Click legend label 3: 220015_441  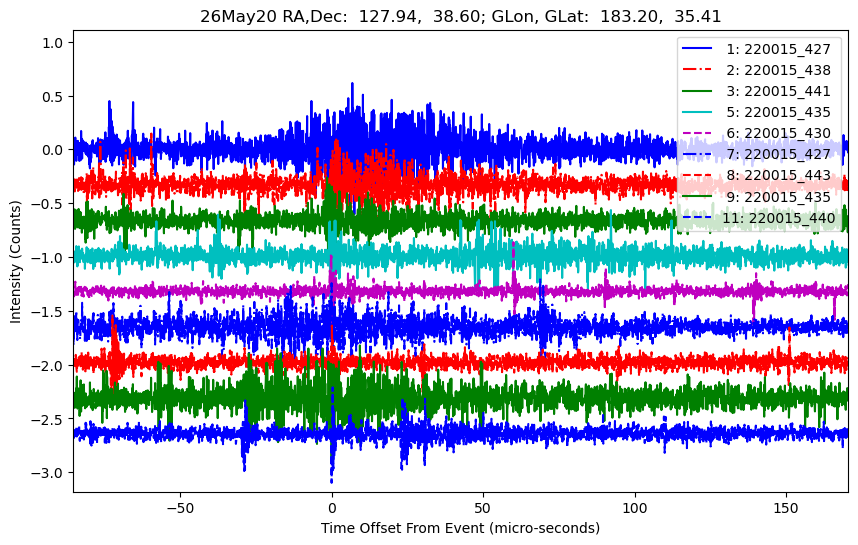pos(778,91)
